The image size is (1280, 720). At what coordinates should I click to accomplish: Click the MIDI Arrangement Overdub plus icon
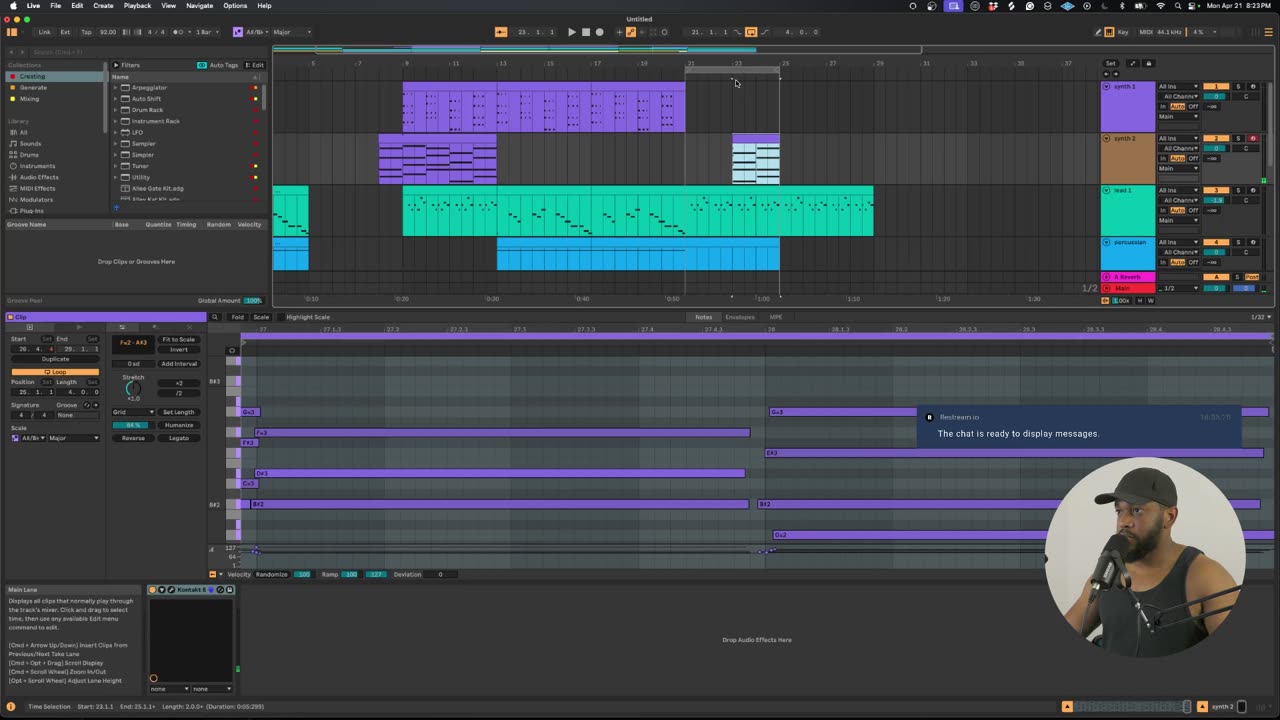(619, 32)
